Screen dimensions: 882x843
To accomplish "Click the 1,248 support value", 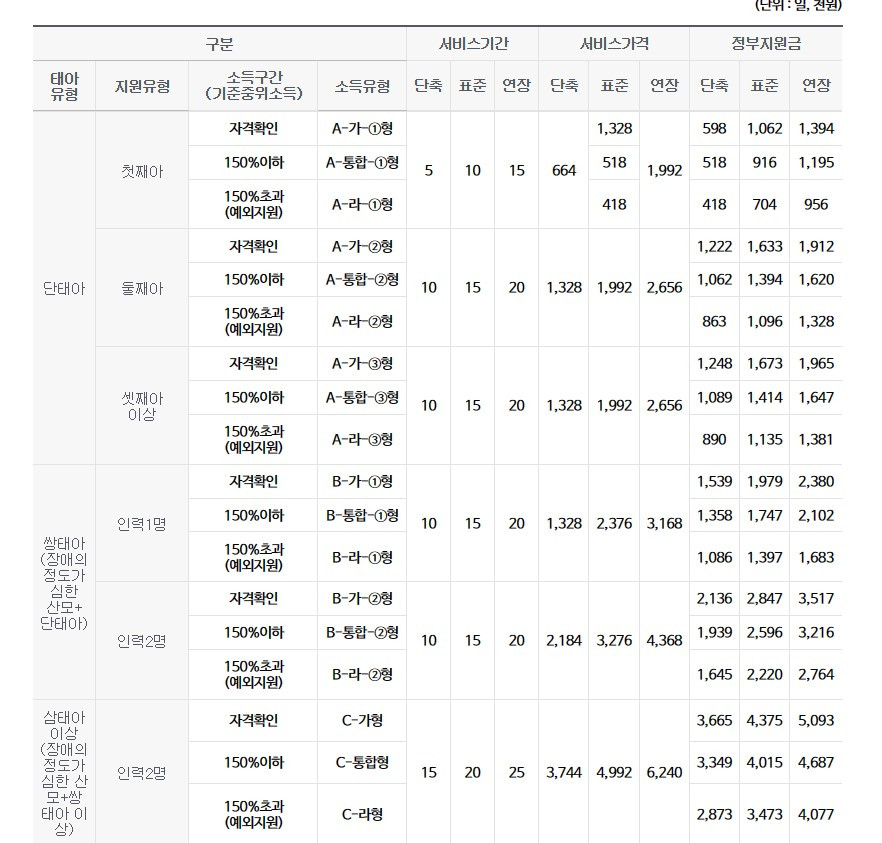I will tap(714, 363).
